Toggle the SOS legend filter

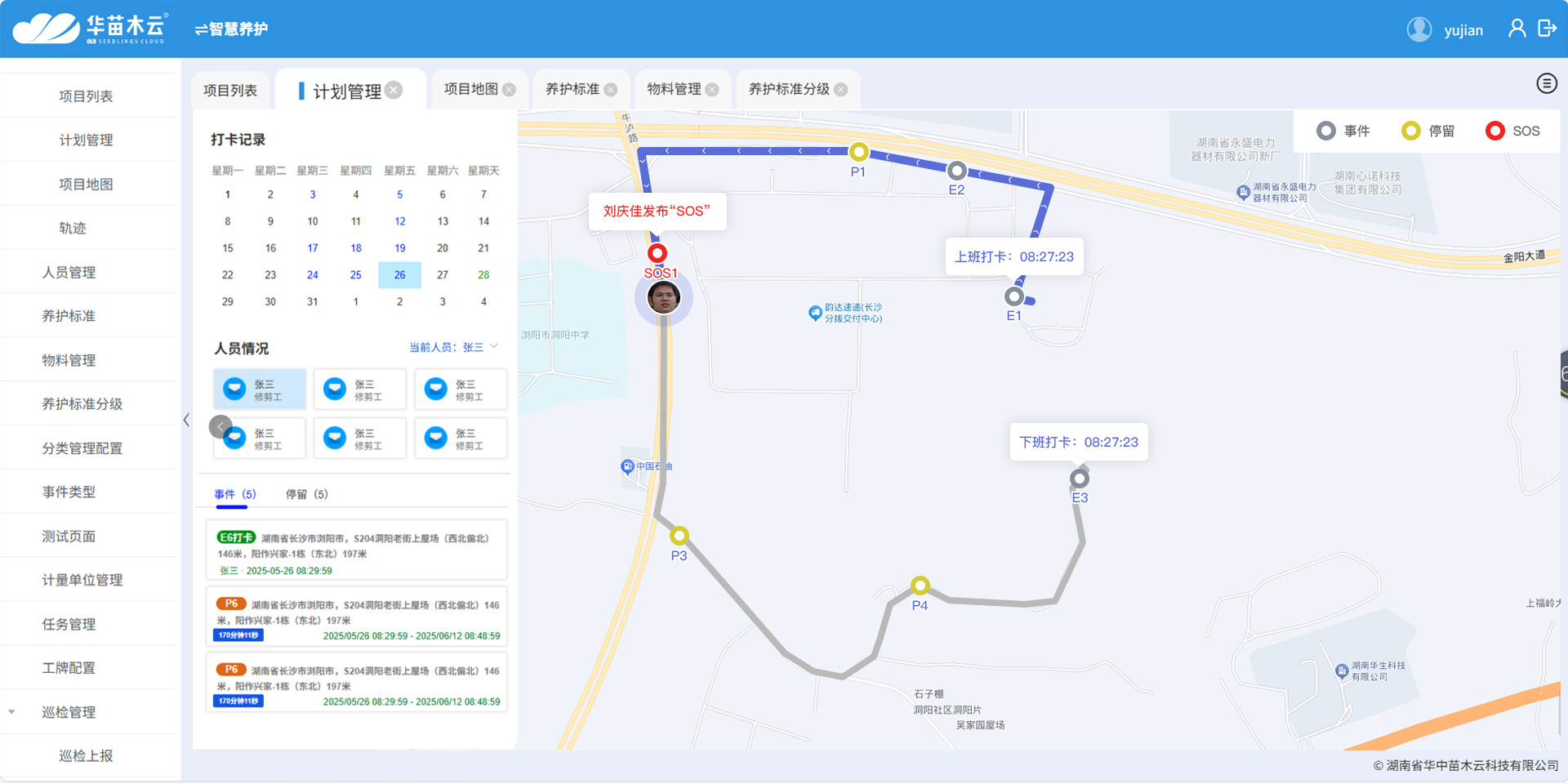point(1512,131)
